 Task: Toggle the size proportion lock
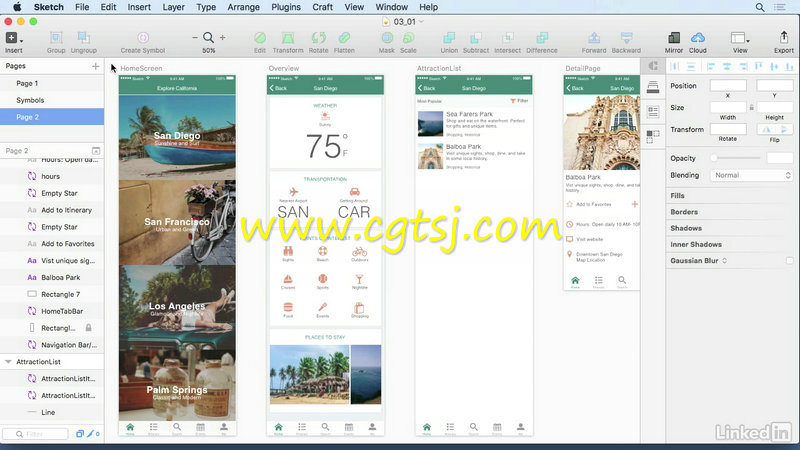click(751, 108)
